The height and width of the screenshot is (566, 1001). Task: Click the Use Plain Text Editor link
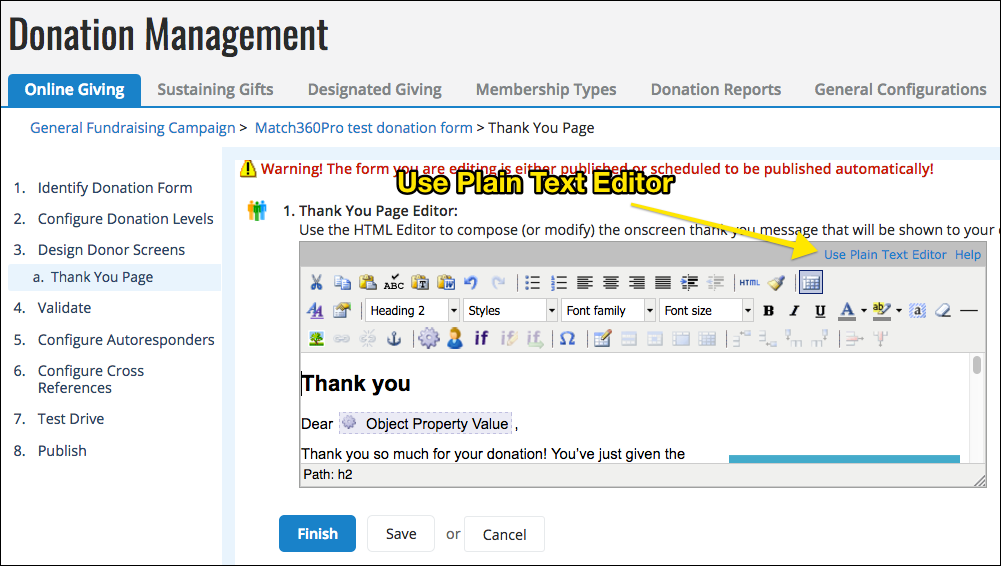pos(884,254)
